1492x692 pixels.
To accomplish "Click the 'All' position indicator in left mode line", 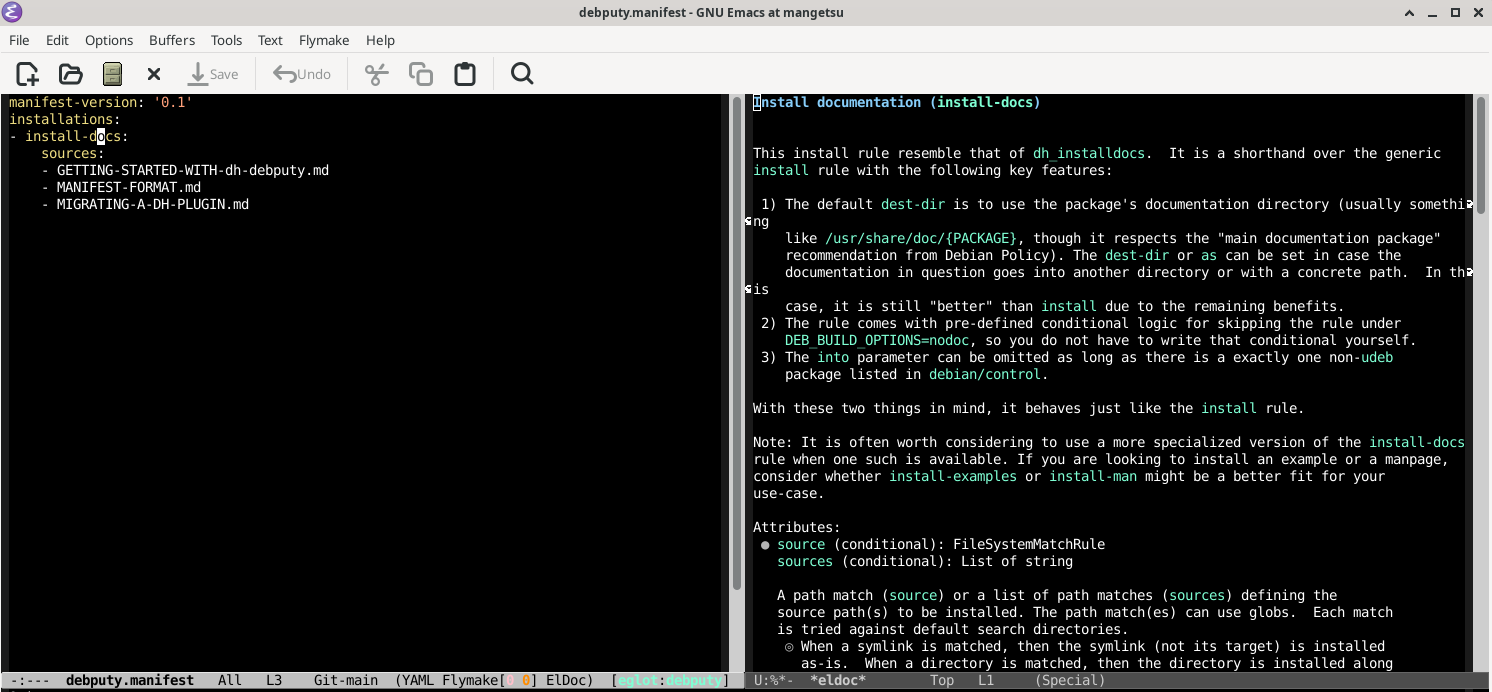I will click(x=230, y=680).
